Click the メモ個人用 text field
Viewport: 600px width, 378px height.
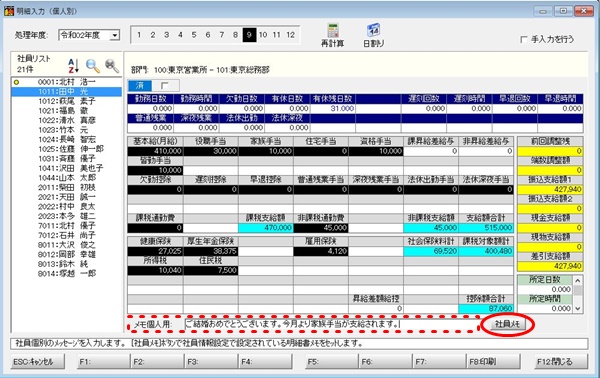point(330,324)
